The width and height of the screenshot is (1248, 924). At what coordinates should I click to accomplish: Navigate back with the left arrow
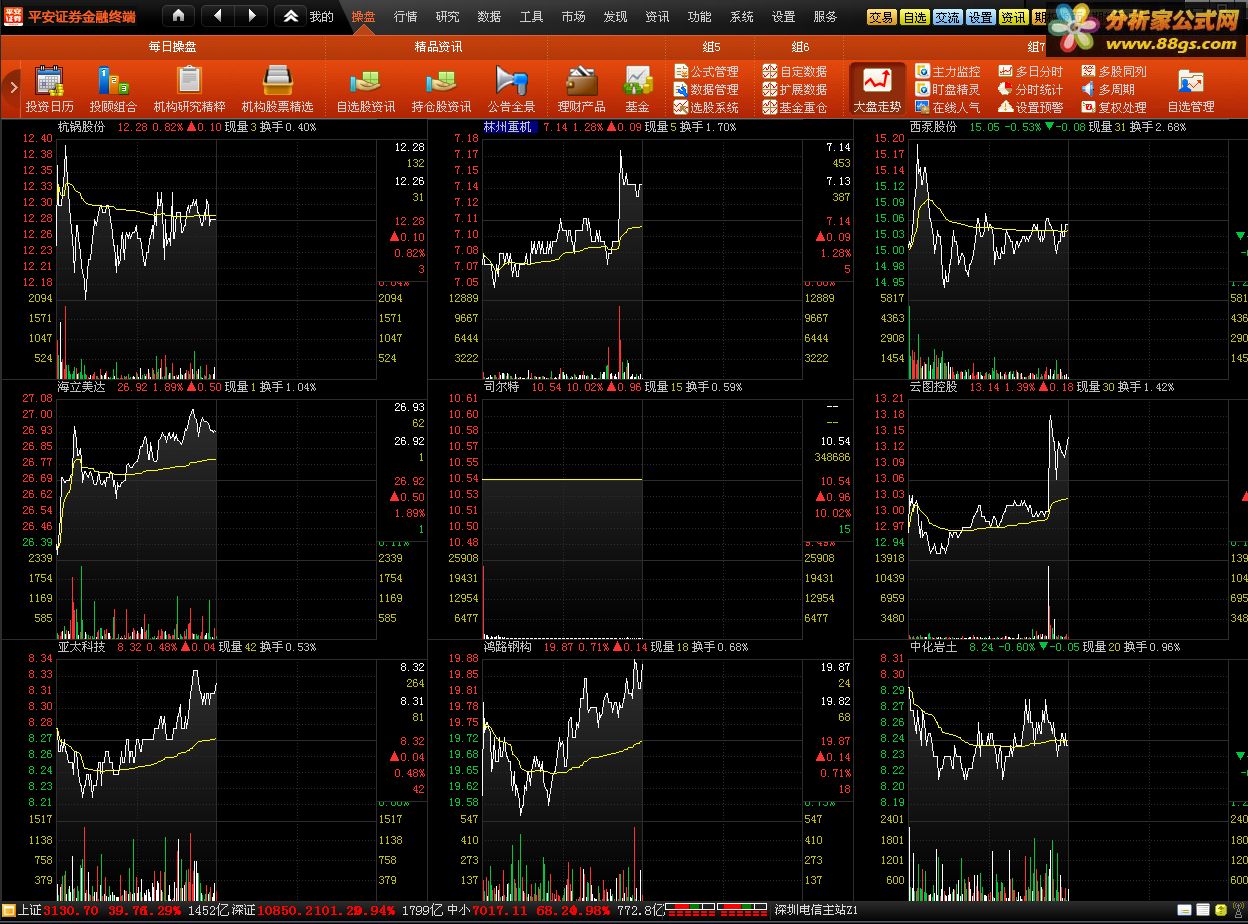click(218, 16)
